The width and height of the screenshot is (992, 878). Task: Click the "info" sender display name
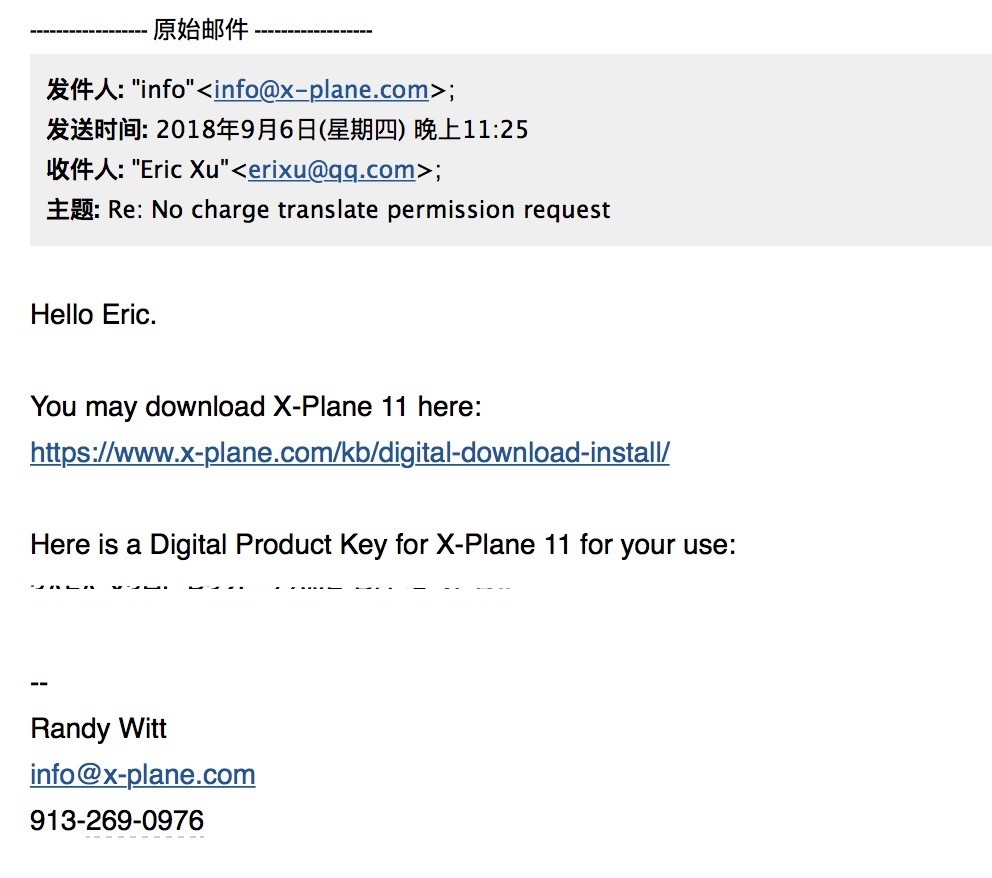coord(163,90)
